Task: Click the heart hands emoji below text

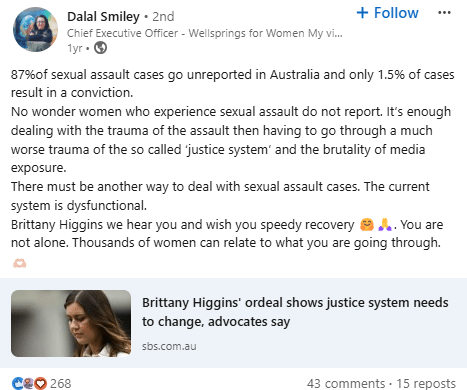Action: point(19,263)
